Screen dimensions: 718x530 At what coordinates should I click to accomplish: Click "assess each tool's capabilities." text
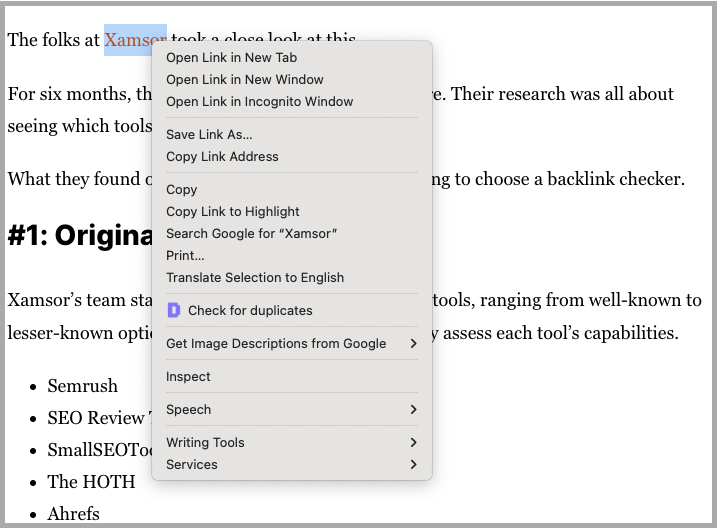(x=560, y=333)
